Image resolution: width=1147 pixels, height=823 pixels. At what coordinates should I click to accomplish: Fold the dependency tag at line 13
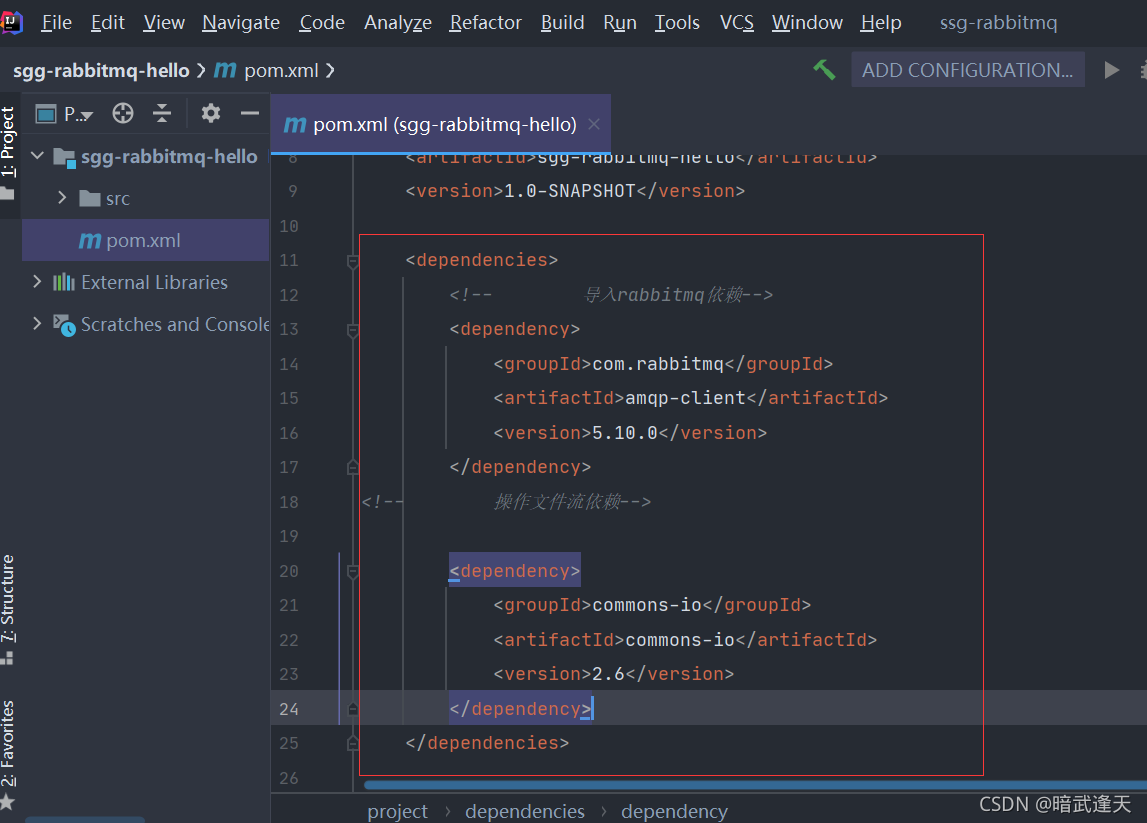pyautogui.click(x=353, y=331)
